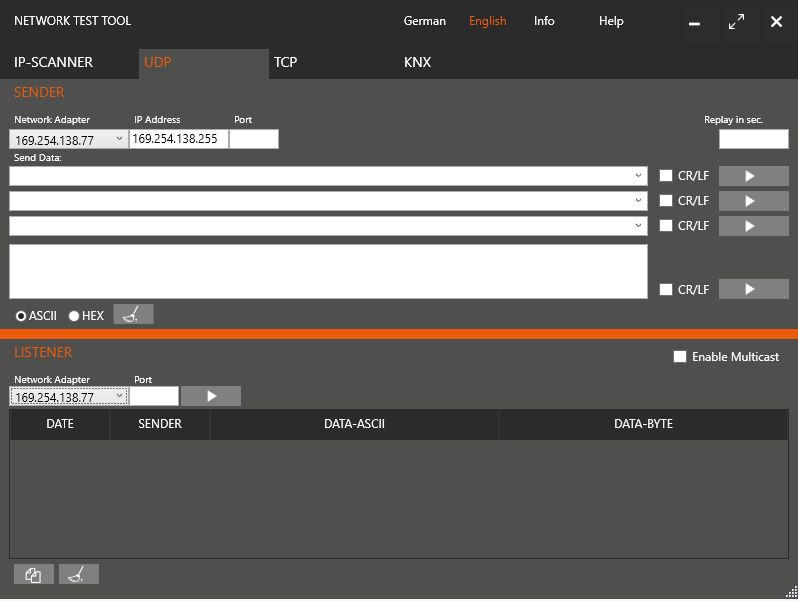
Task: Open the IP-SCANNER tab
Action: coord(54,62)
